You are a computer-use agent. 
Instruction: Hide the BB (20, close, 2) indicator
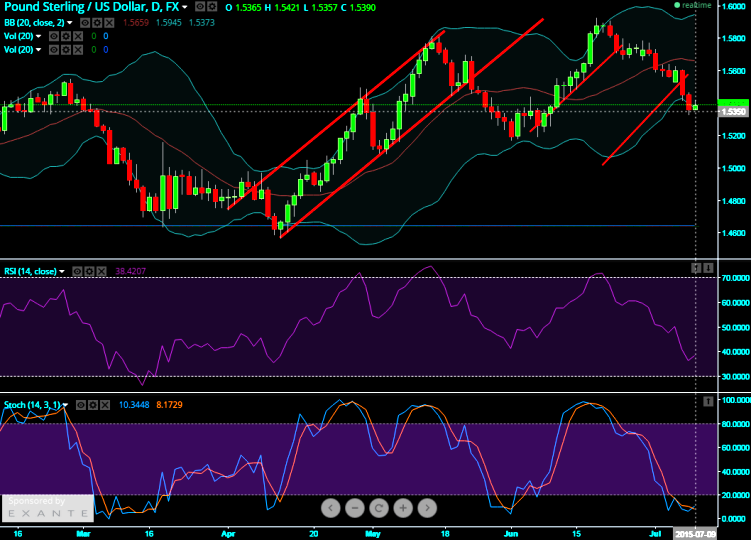tap(85, 23)
